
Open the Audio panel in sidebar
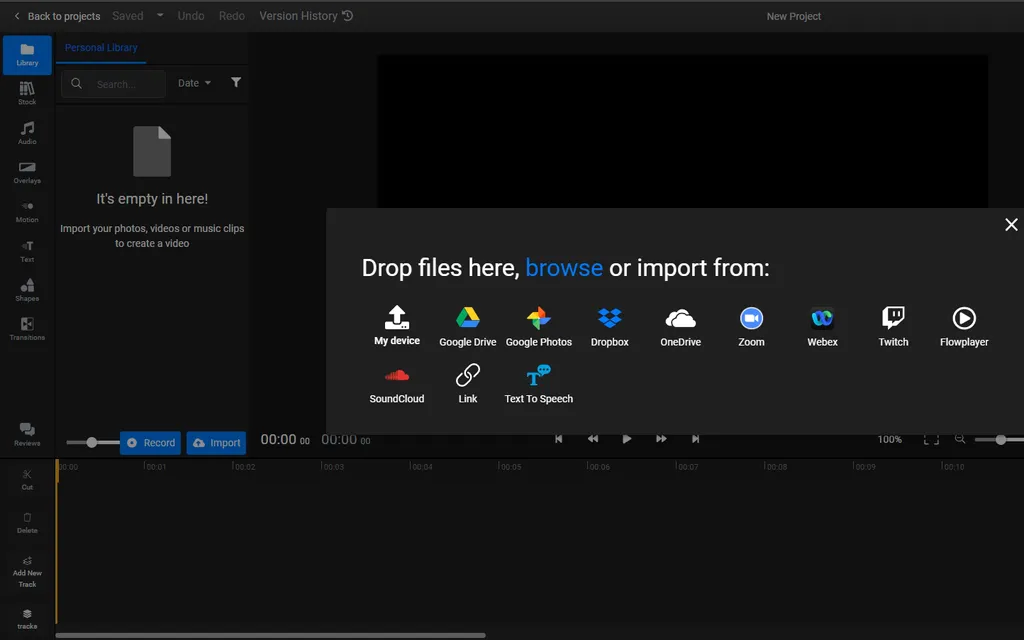27,133
